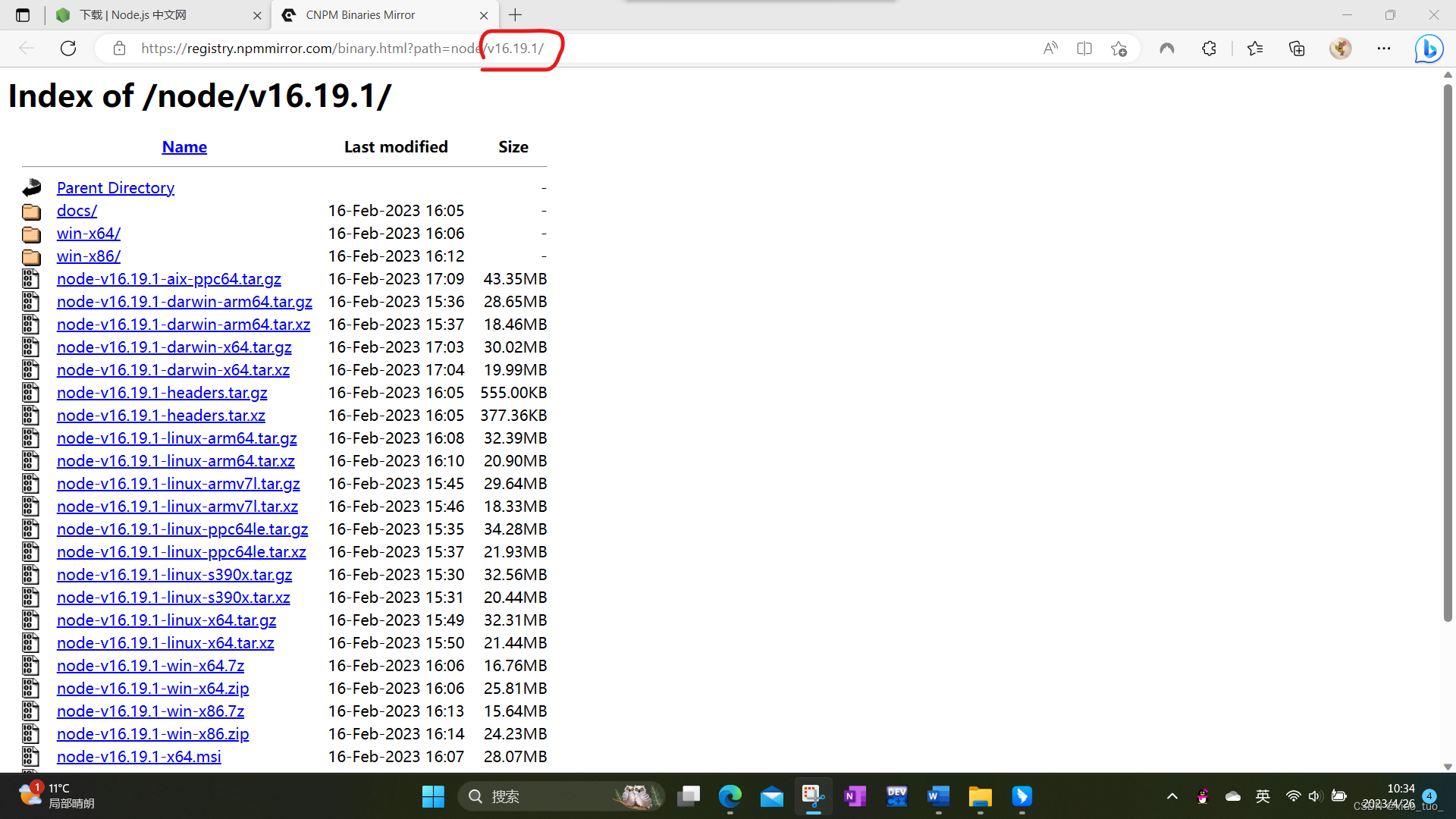Open the node-v16.19.1-x64.msi link

(139, 757)
